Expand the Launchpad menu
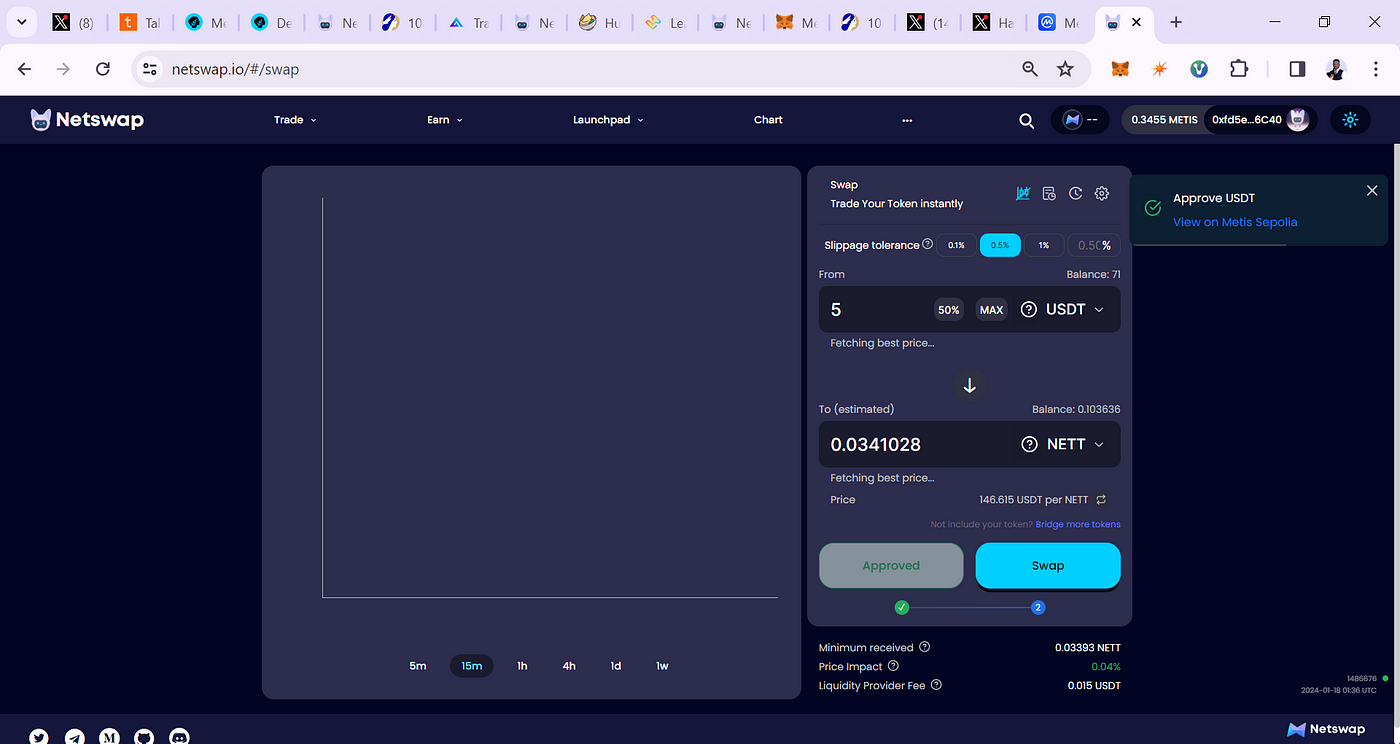 tap(608, 120)
